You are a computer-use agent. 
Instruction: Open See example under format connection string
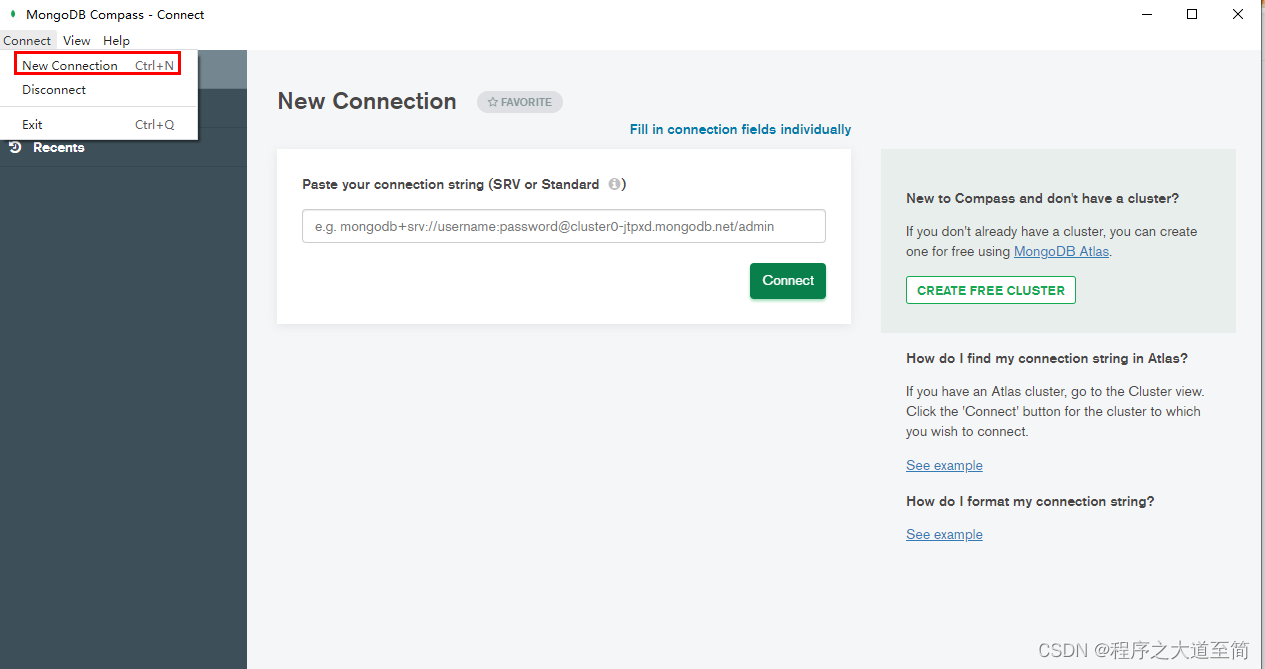pos(944,535)
